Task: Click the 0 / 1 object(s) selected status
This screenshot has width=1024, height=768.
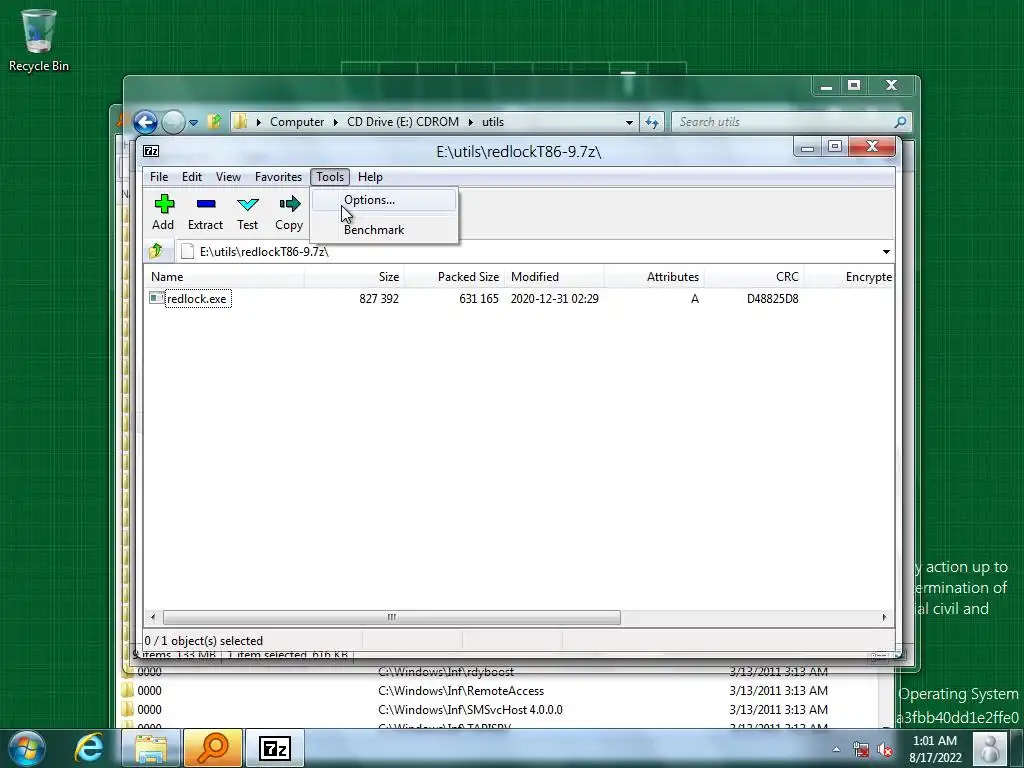Action: pos(204,641)
